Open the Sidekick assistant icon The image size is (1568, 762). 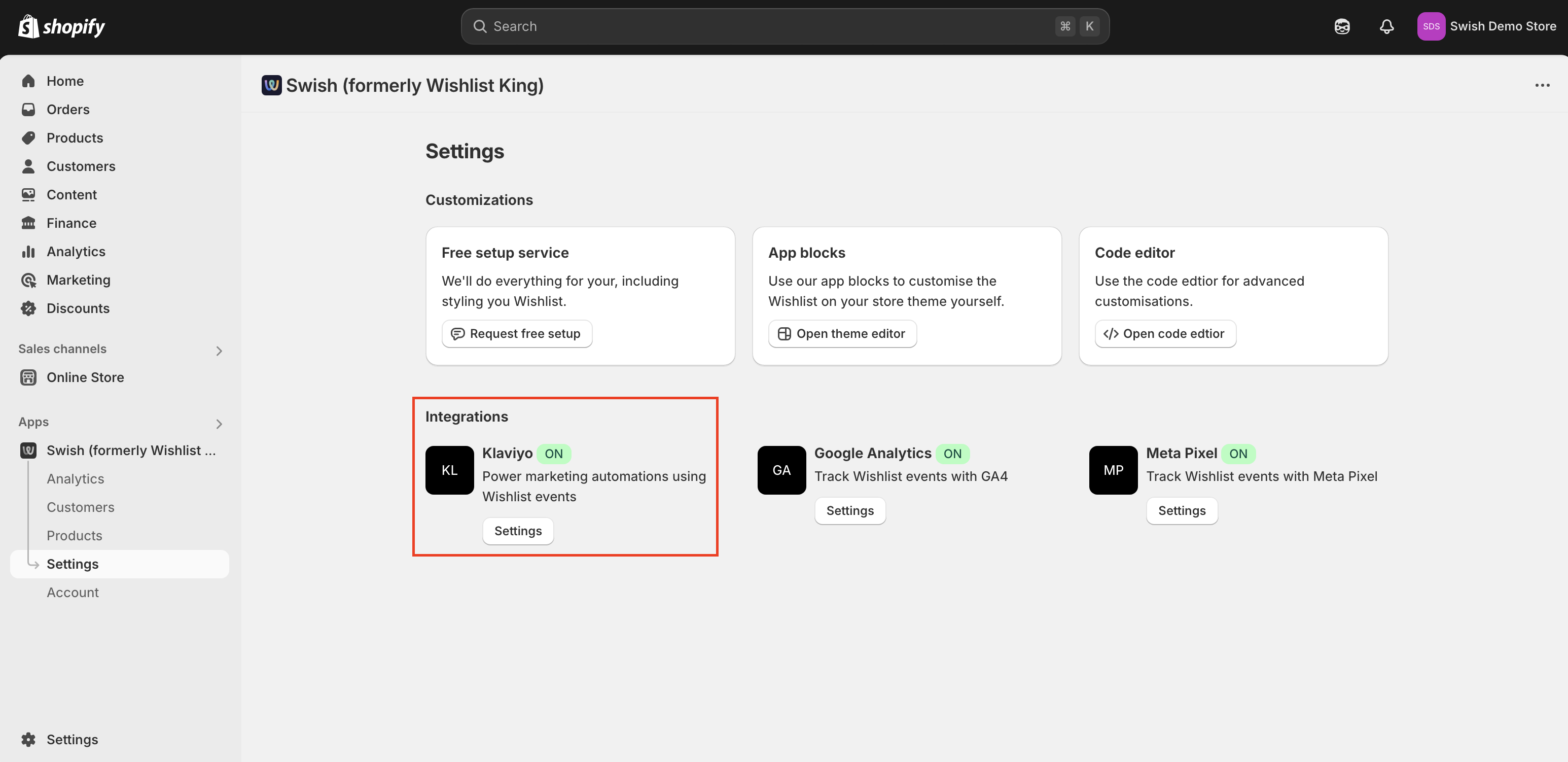coord(1341,26)
